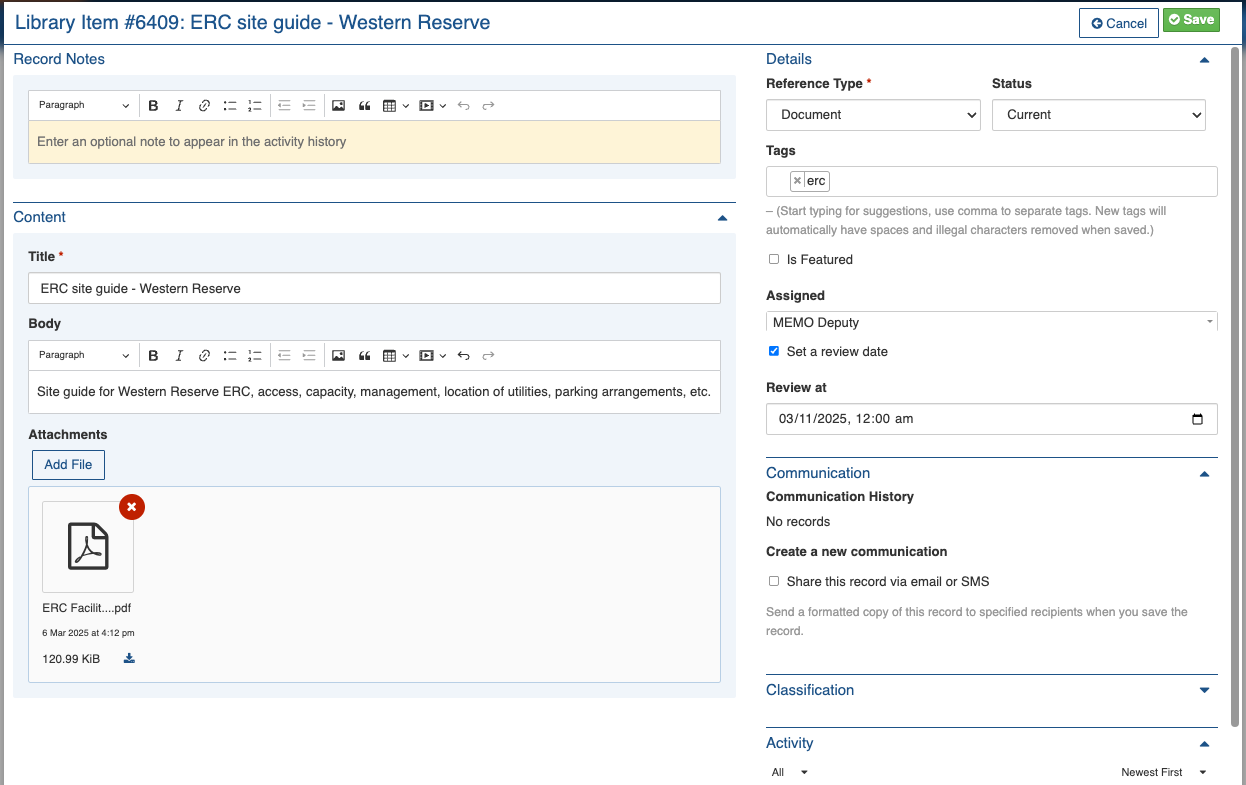Insert link in Body editor toolbar
Image resolution: width=1246 pixels, height=785 pixels.
204,356
